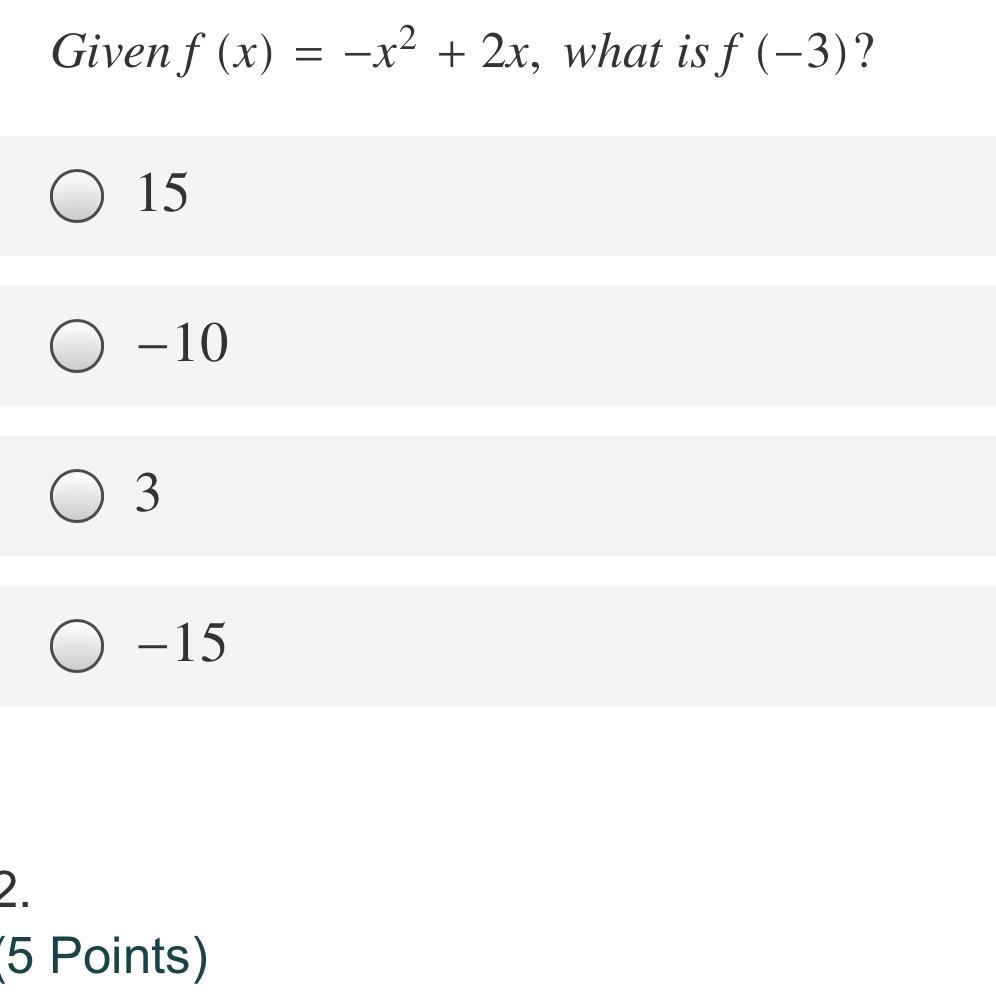Screen dimensions: 996x997
Task: Click the "(−3)" argument in the question
Action: [x=803, y=52]
